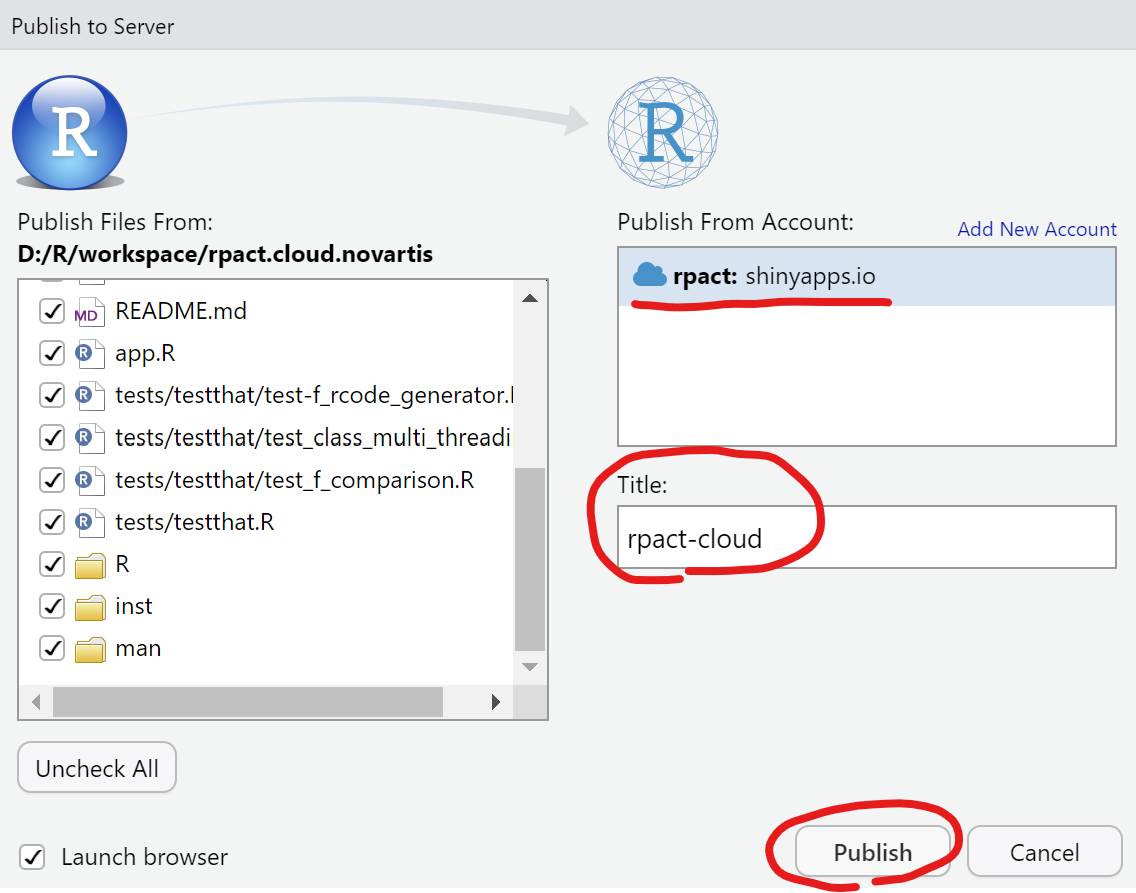Viewport: 1136px width, 893px height.
Task: Open Add New Account
Action: (x=1036, y=229)
